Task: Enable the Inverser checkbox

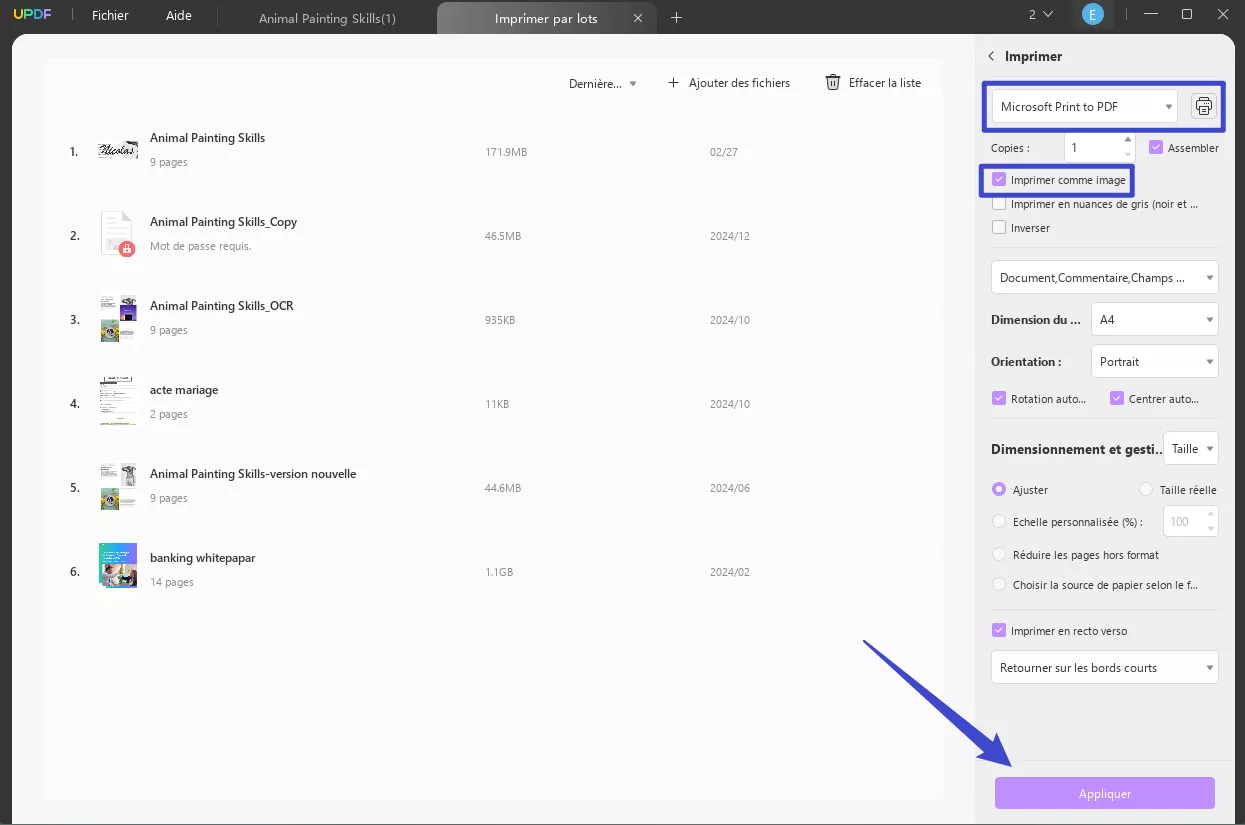Action: click(999, 228)
